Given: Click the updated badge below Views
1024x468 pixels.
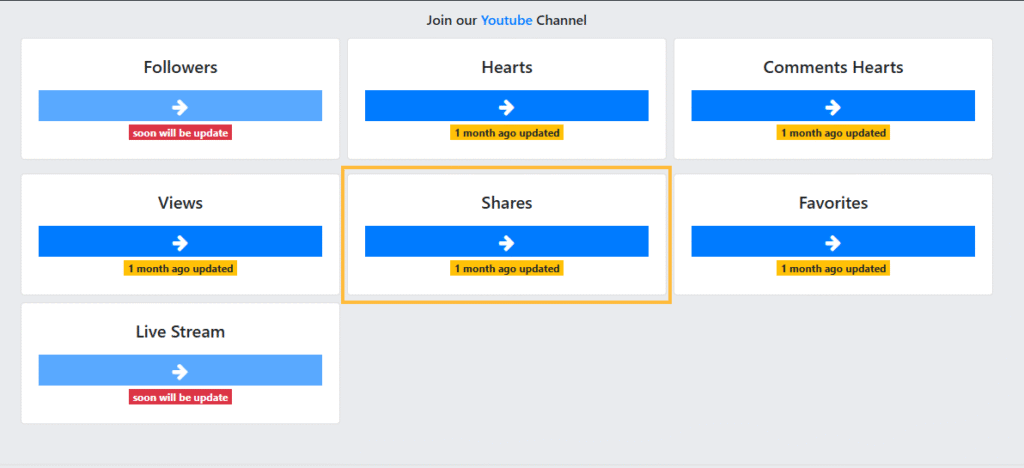Looking at the screenshot, I should click(x=180, y=268).
